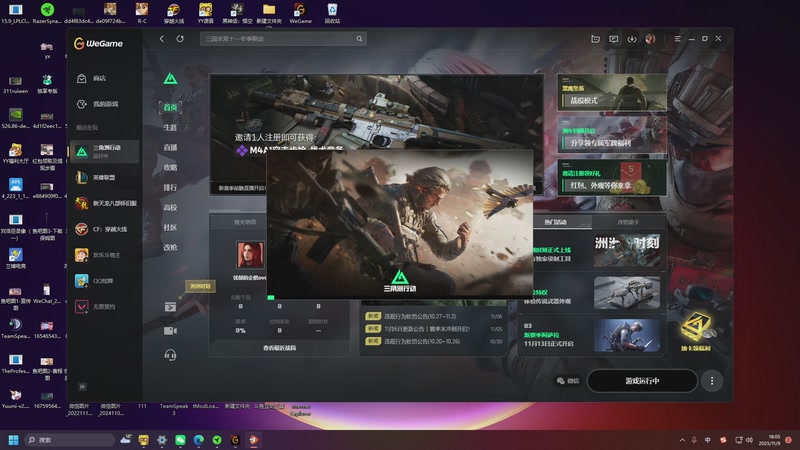The height and width of the screenshot is (450, 800).
Task: Open WeChat from the taskbar
Action: coord(180,440)
